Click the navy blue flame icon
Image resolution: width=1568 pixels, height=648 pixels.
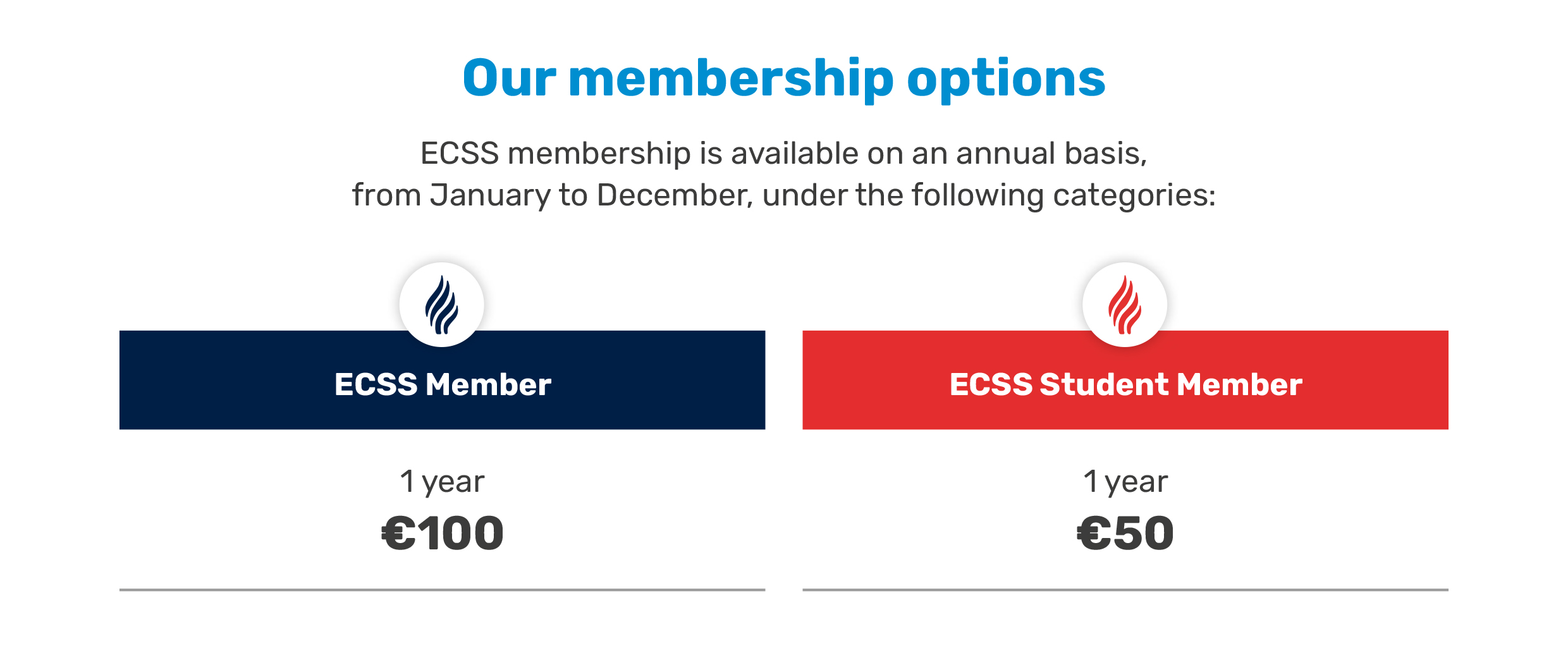coord(442,305)
